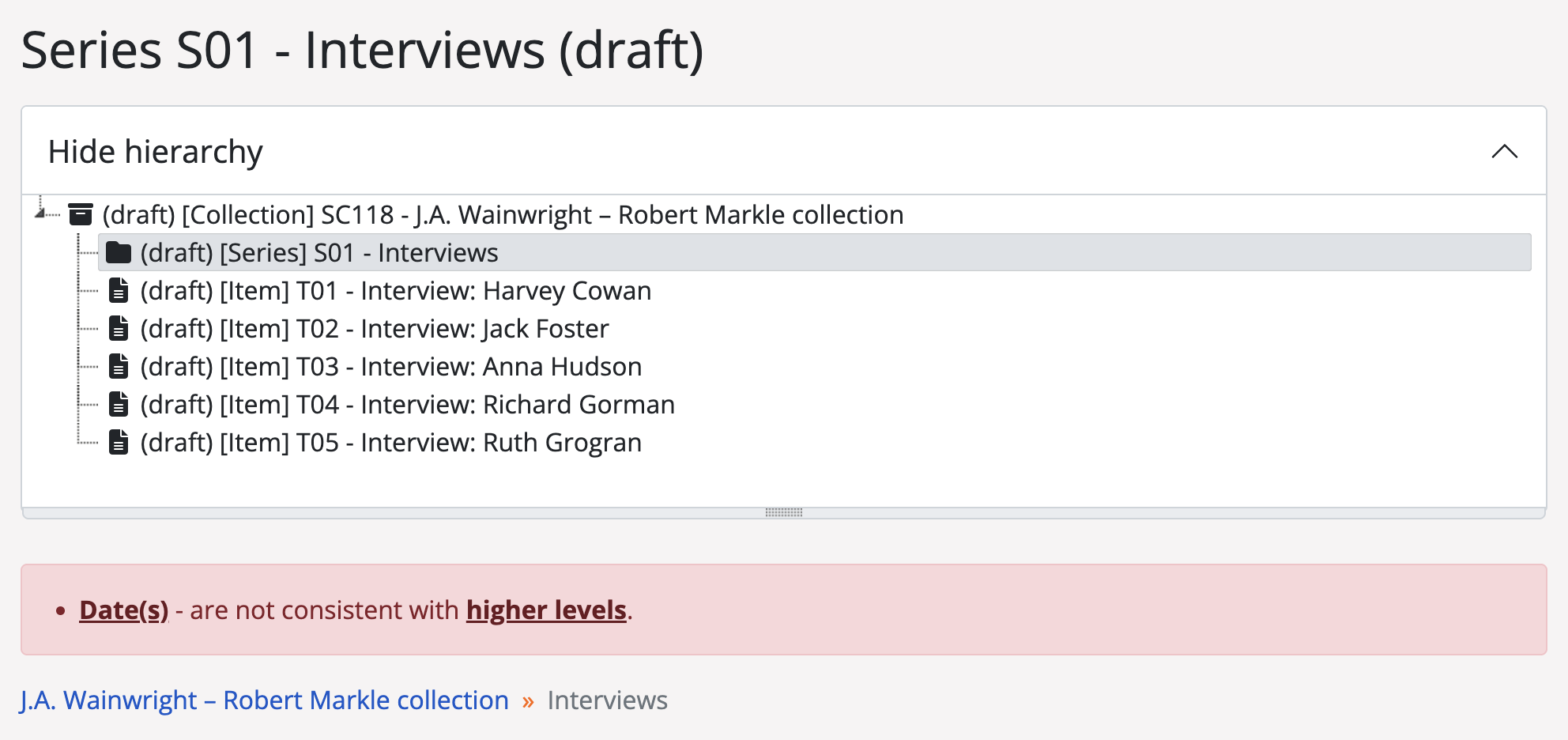The height and width of the screenshot is (740, 1568).
Task: Click the document icon for T01 Harvey Cowan
Action: (x=119, y=290)
